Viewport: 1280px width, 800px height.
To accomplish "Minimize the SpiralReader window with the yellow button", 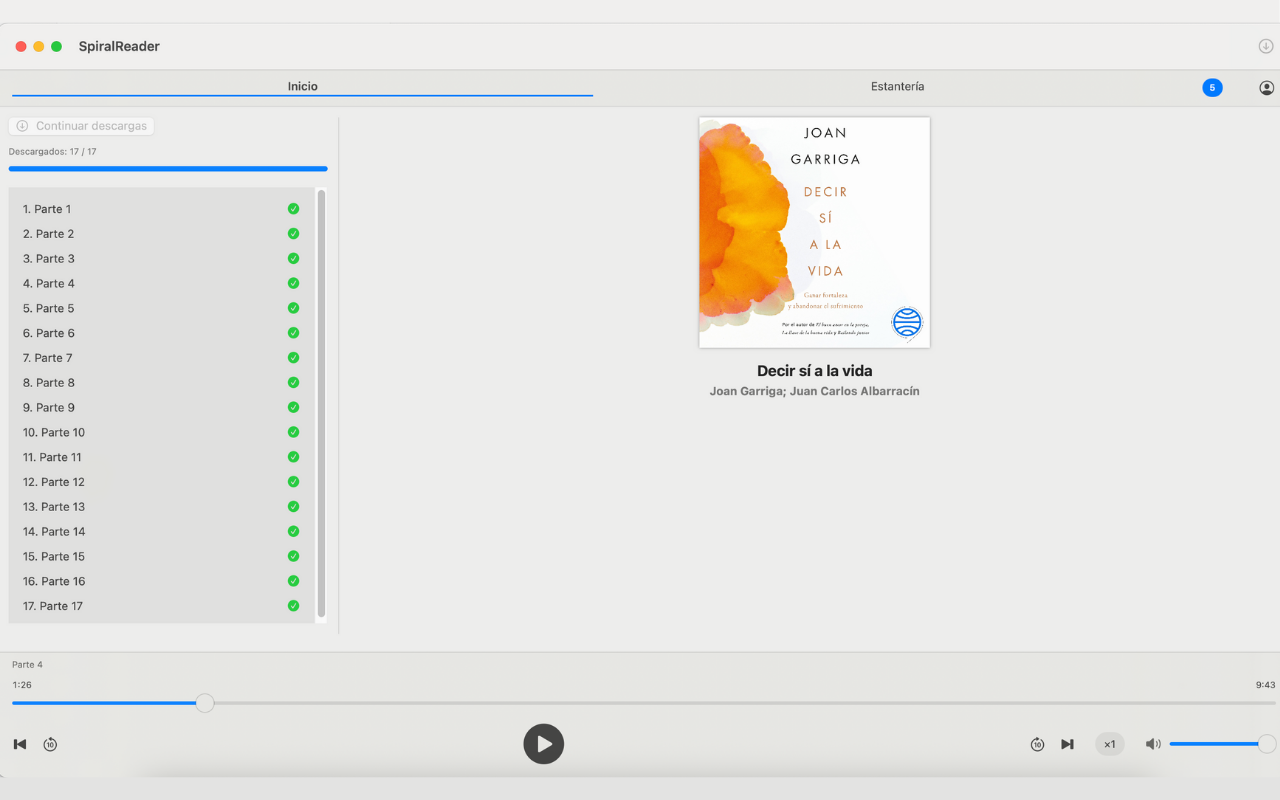I will click(39, 46).
